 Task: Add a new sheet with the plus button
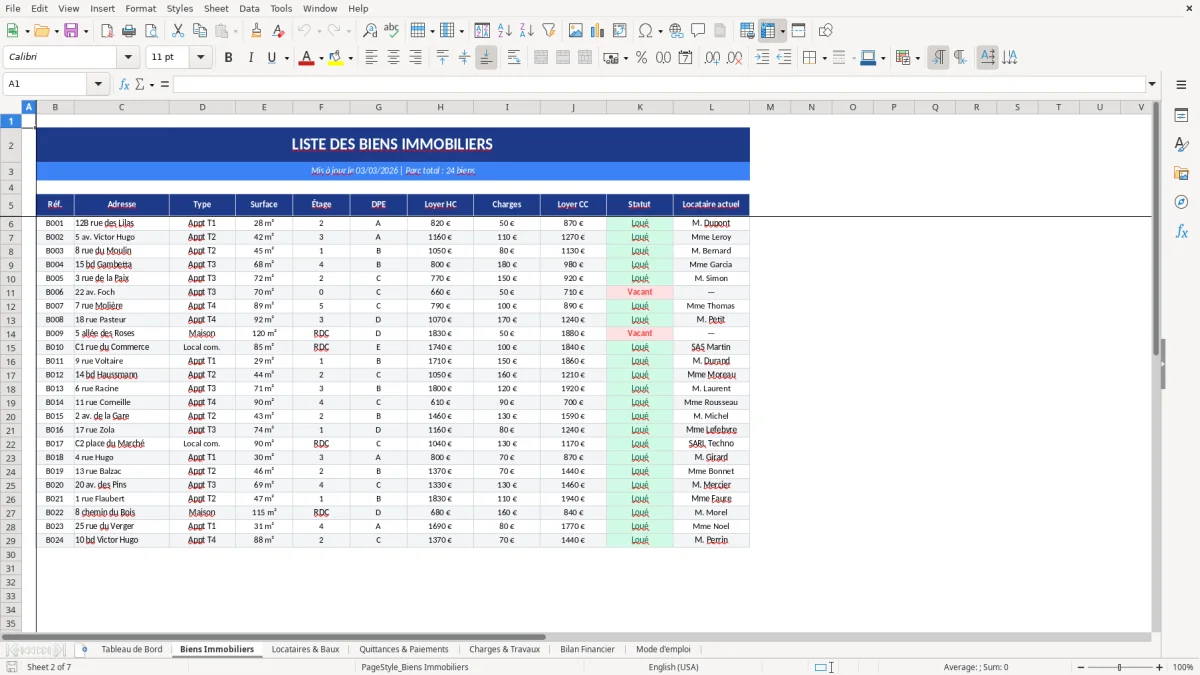[85, 648]
